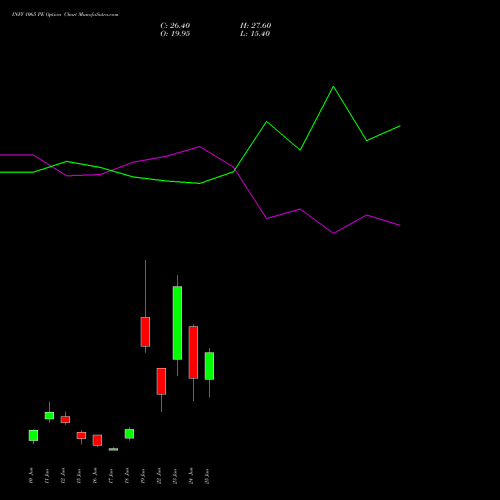Click the first green candle above 10 Jun
This screenshot has width=500, height=500.
point(33,435)
